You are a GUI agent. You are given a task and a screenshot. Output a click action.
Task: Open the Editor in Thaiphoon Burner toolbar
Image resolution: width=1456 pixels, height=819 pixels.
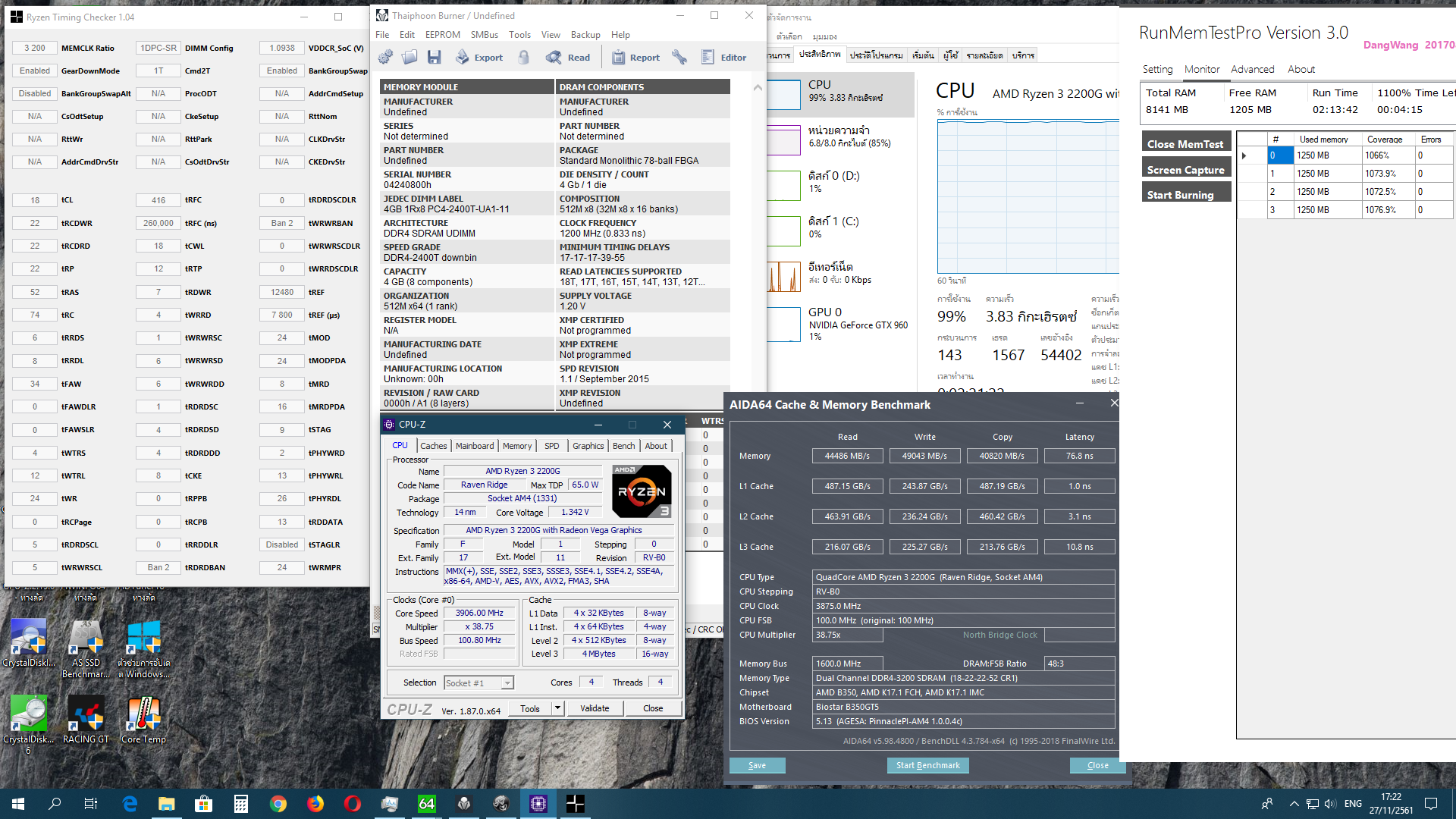[x=724, y=57]
